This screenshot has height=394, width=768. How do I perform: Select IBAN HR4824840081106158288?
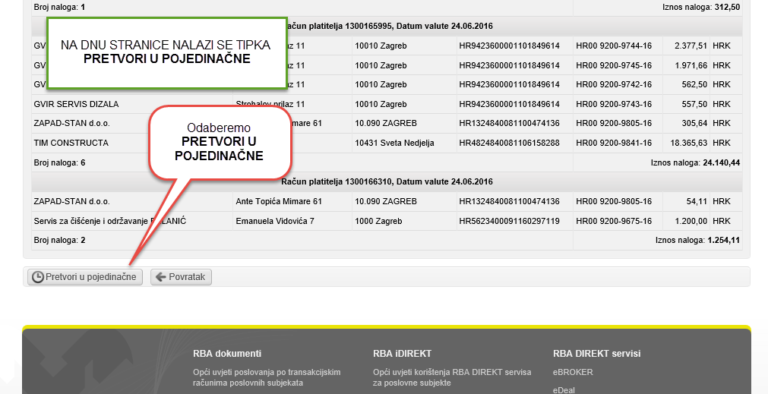(509, 143)
